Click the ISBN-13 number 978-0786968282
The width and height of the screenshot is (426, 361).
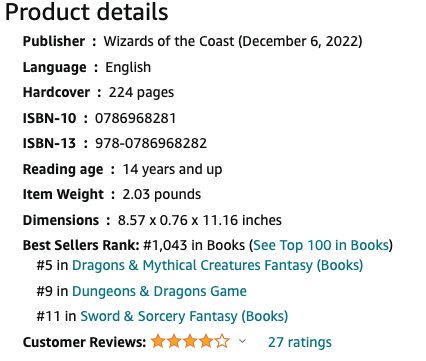pyautogui.click(x=151, y=143)
